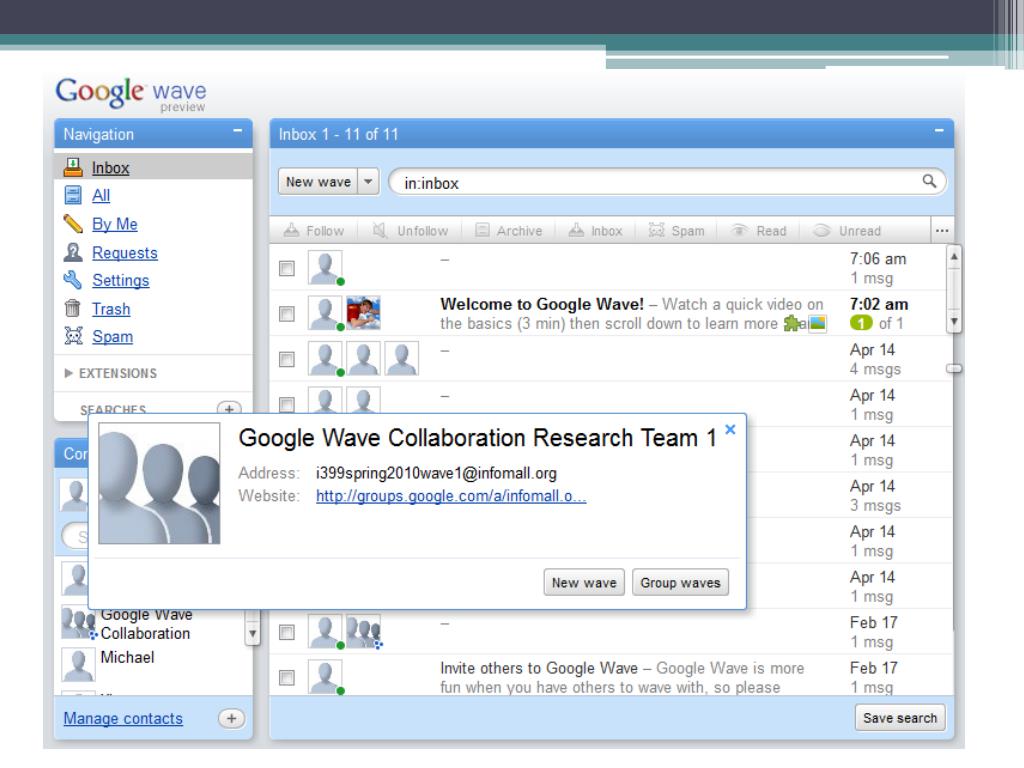The image size is (1024, 768).
Task: Open the Trash link
Action: pos(111,309)
